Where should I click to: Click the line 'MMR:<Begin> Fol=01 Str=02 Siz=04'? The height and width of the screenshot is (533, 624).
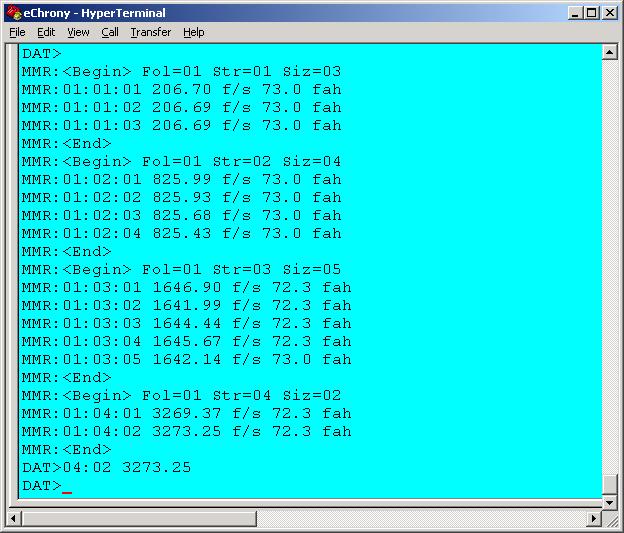click(181, 162)
